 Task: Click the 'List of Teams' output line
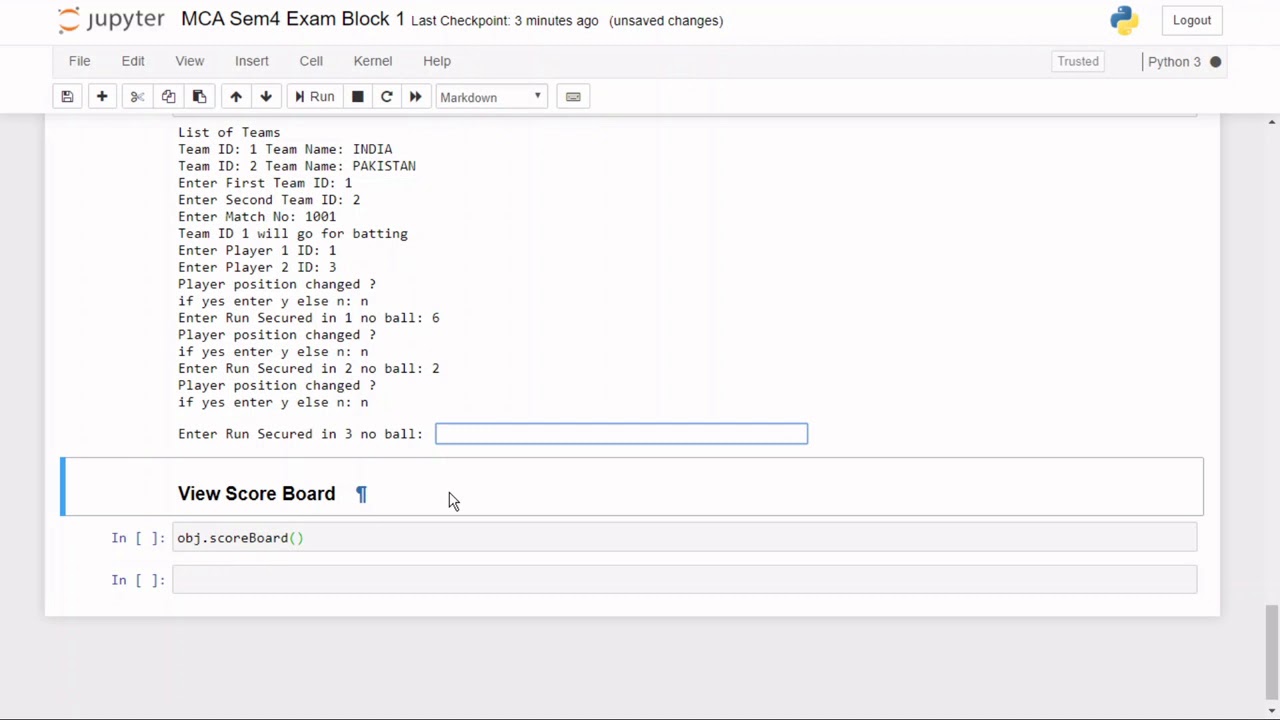[229, 132]
